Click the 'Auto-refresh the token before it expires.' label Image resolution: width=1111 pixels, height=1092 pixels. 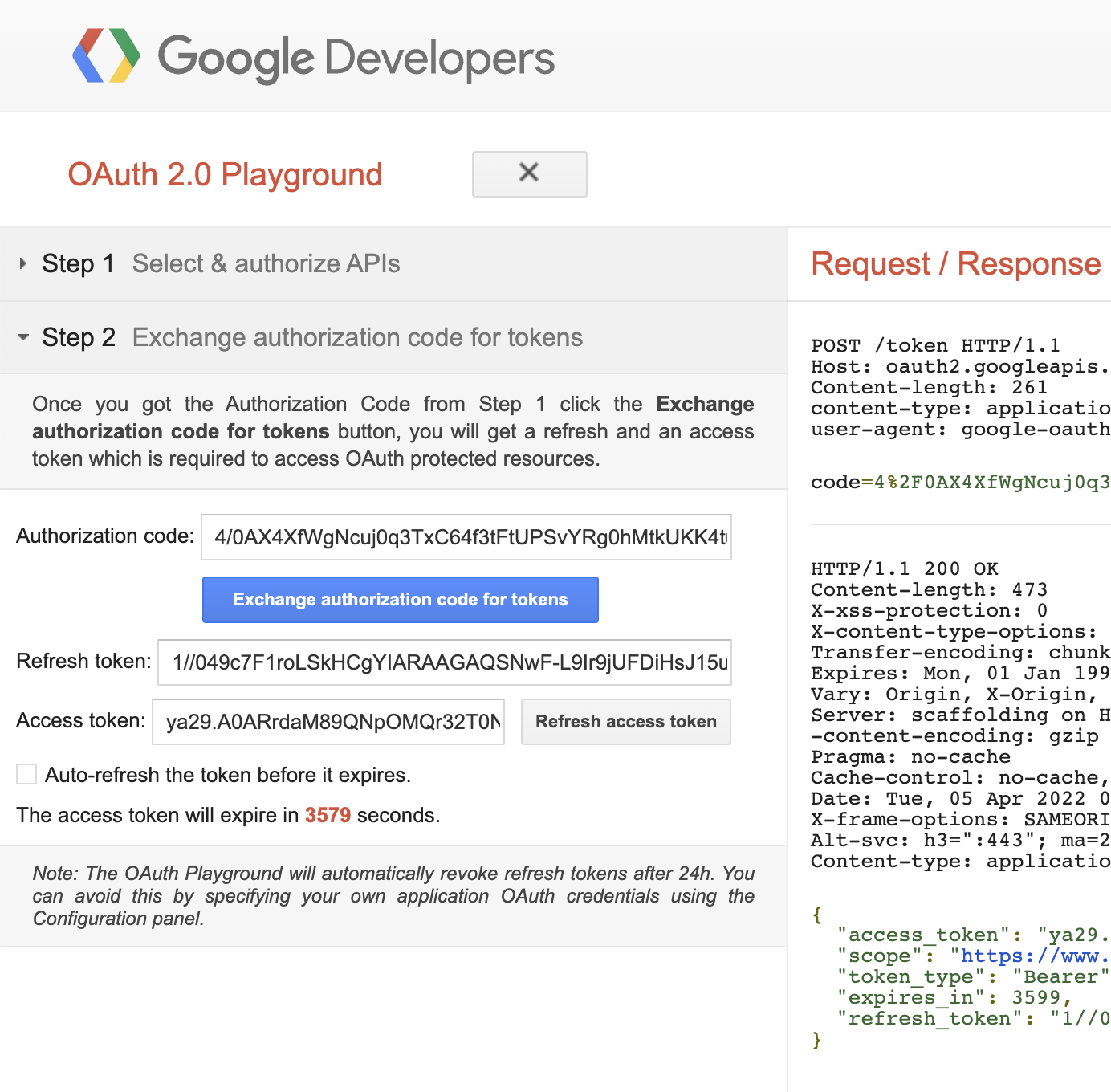click(x=228, y=775)
